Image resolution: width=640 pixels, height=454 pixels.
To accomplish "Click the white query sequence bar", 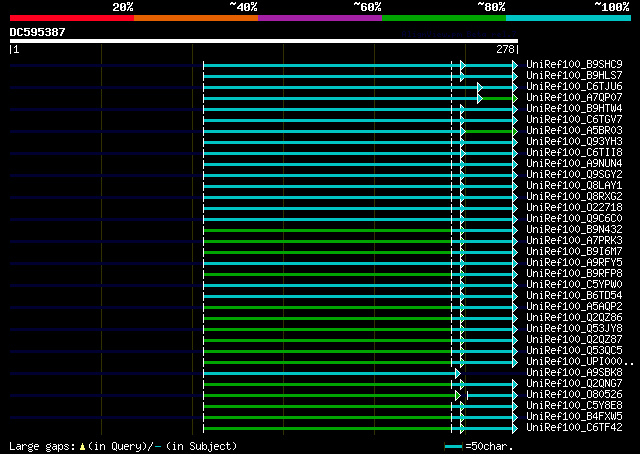I will (x=264, y=41).
